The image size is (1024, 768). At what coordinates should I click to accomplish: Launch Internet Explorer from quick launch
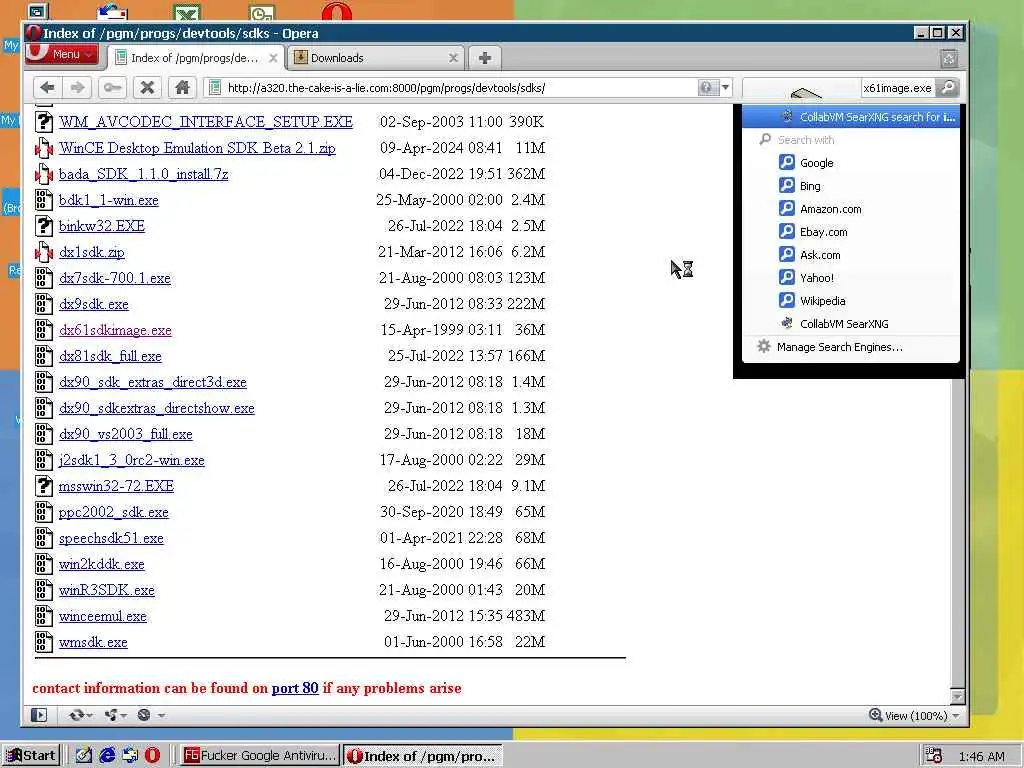click(x=107, y=756)
